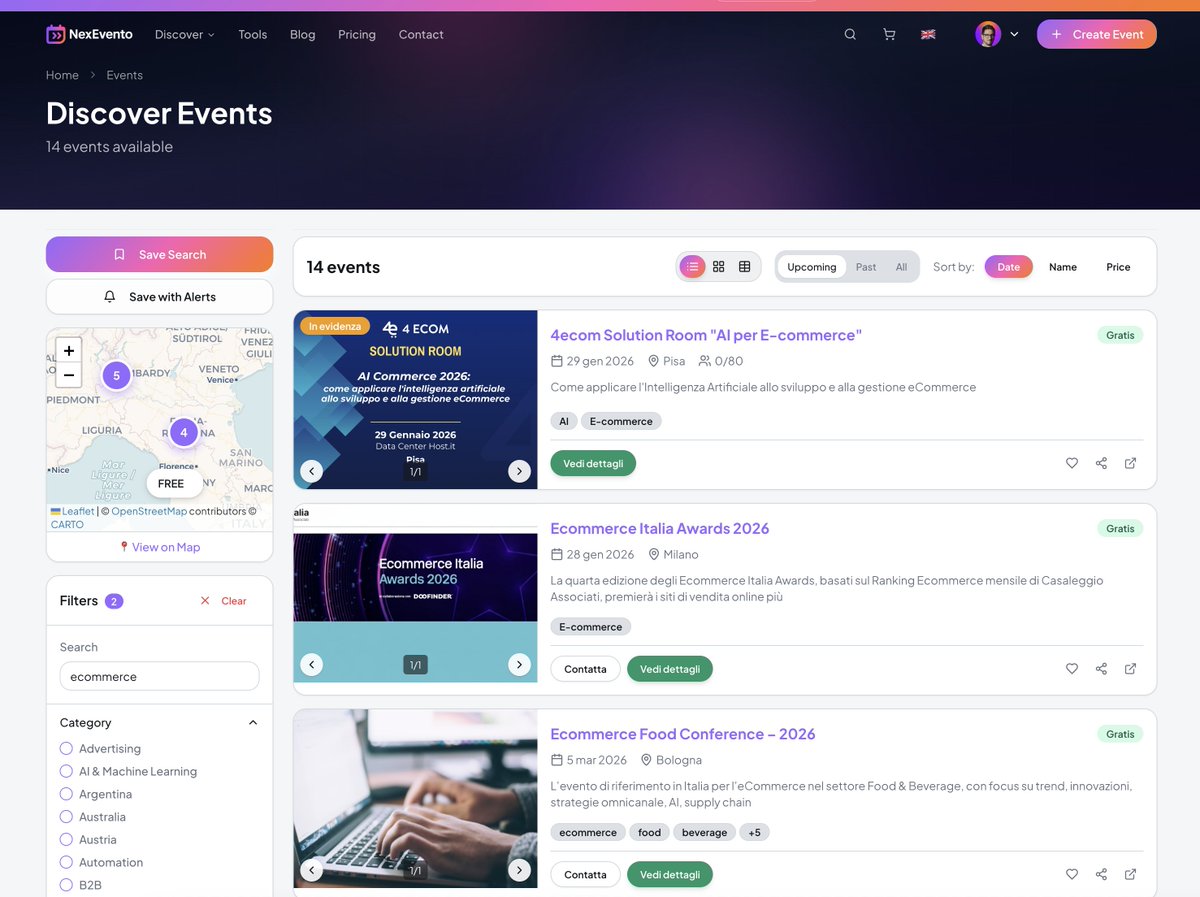1200x897 pixels.
Task: Expand user account dropdown chevron
Action: 1014,34
